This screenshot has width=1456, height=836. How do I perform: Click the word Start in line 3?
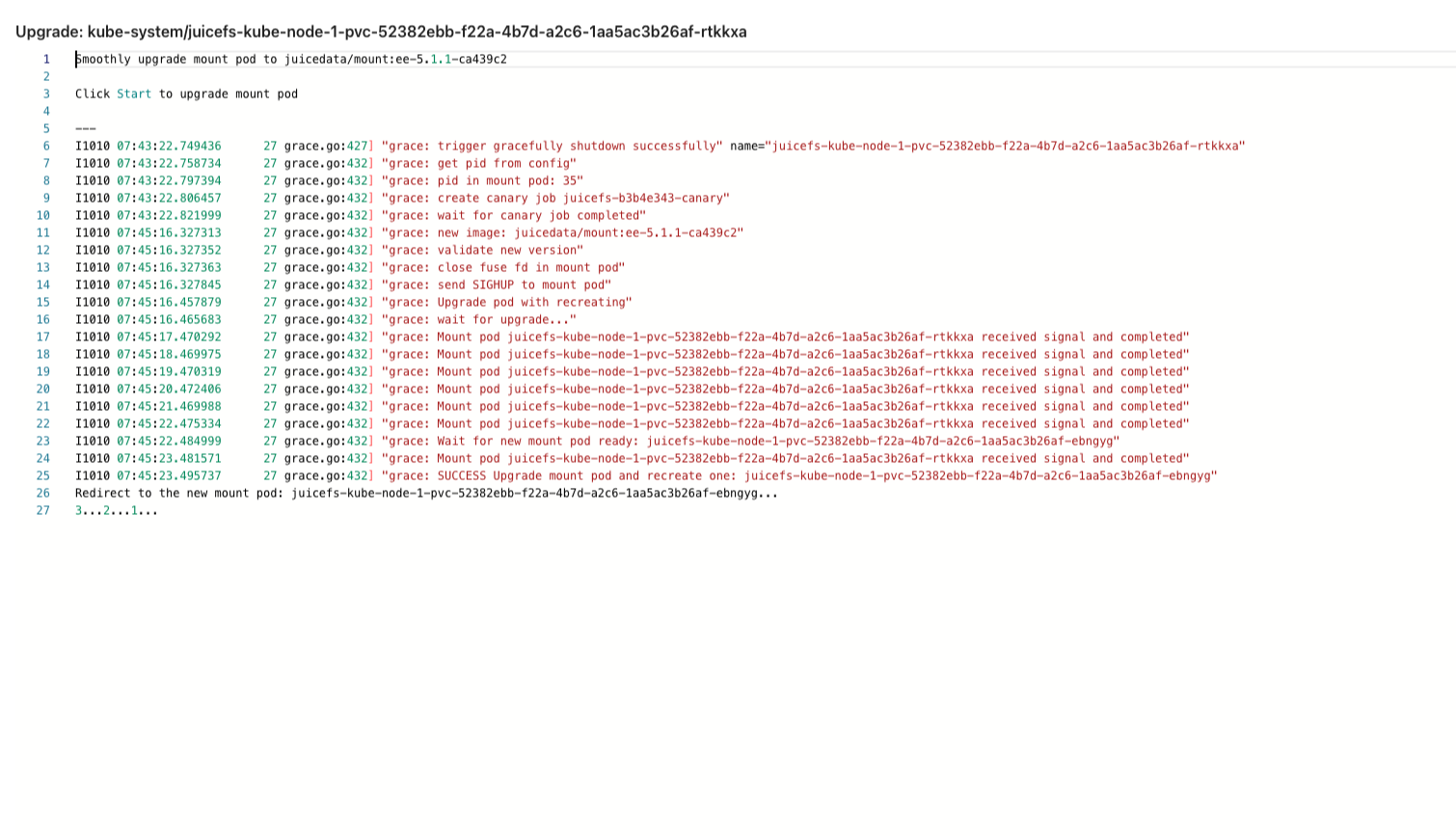pyautogui.click(x=134, y=94)
